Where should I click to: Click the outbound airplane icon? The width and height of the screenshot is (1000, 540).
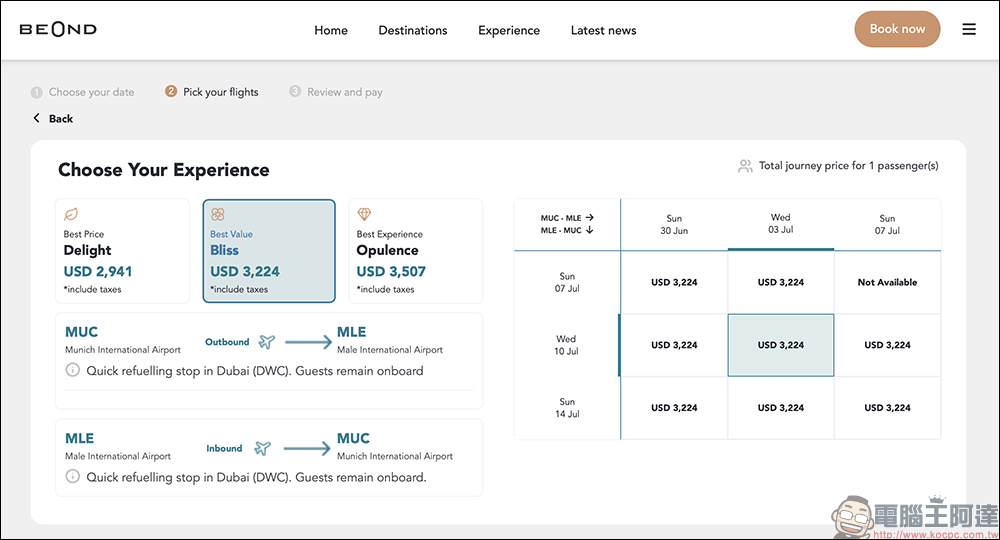tap(267, 342)
